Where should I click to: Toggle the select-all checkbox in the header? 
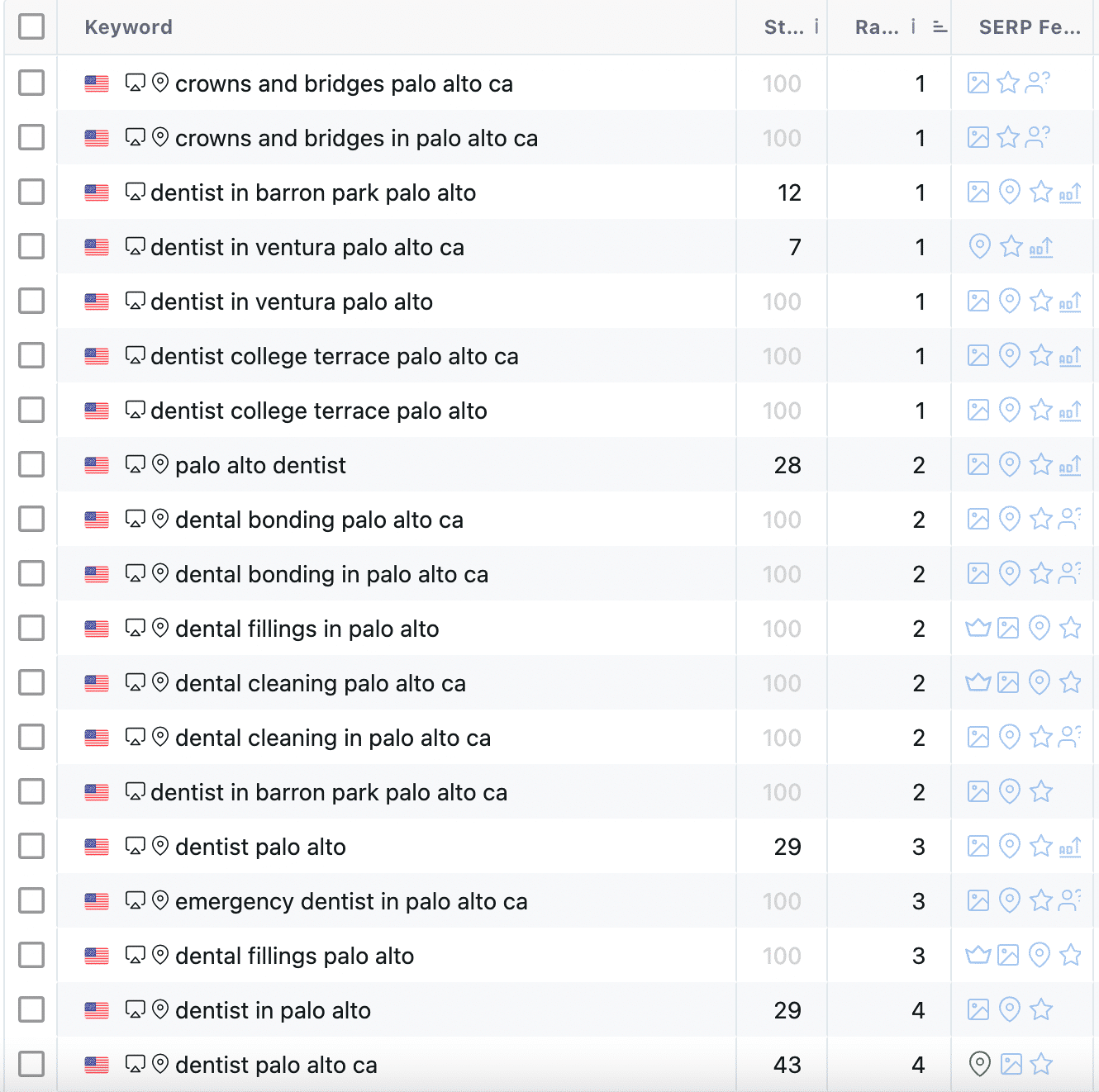[31, 26]
